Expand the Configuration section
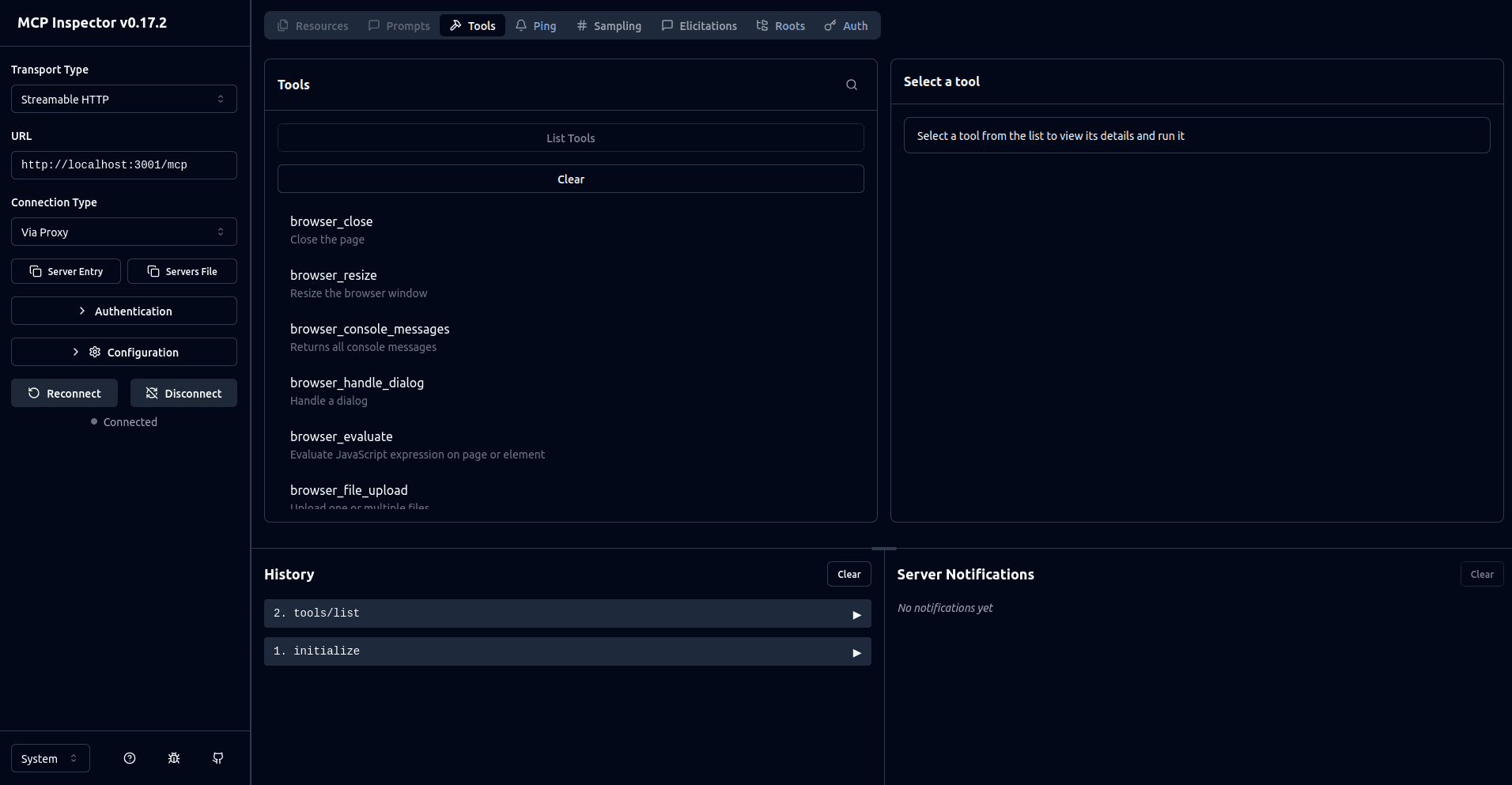1512x785 pixels. tap(123, 352)
